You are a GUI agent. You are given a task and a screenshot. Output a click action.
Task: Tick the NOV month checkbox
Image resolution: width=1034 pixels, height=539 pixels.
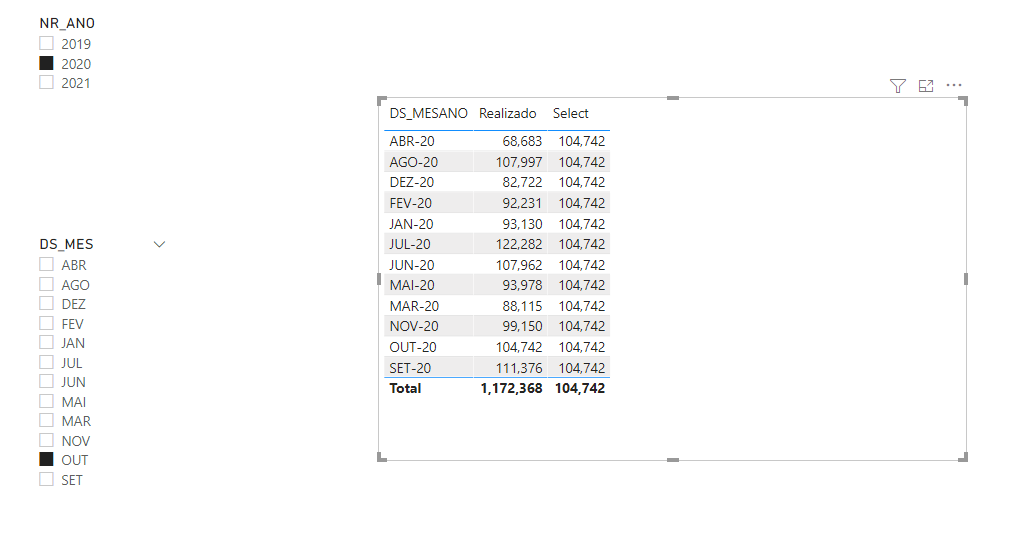click(x=46, y=440)
